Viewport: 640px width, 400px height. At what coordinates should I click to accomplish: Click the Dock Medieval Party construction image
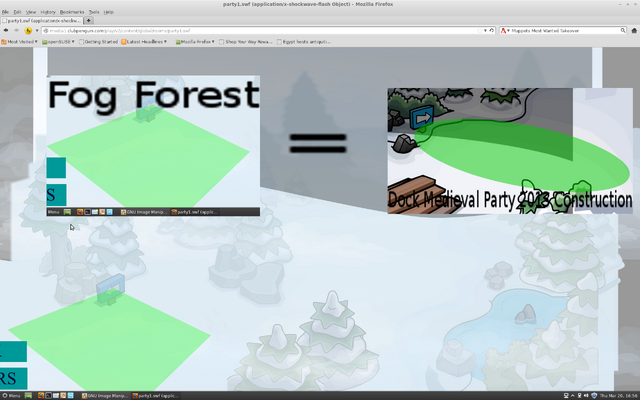[510, 151]
